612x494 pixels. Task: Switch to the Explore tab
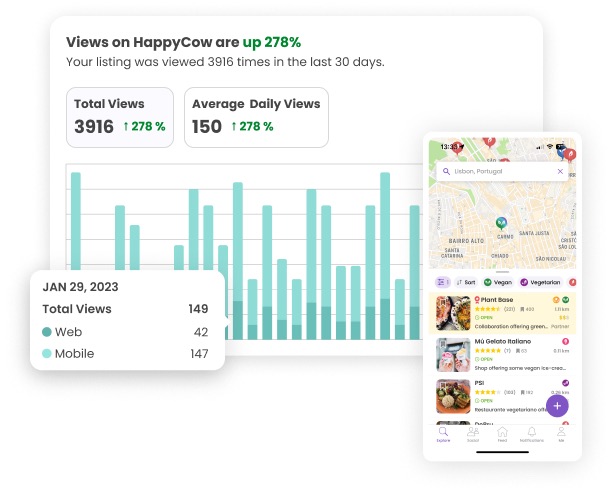pyautogui.click(x=443, y=434)
